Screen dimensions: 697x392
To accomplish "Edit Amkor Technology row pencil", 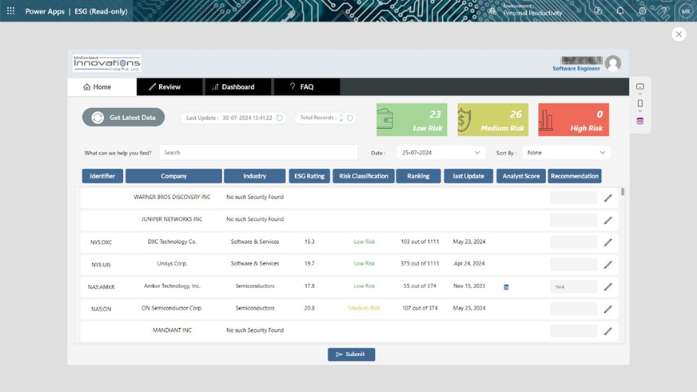I will pyautogui.click(x=608, y=287).
